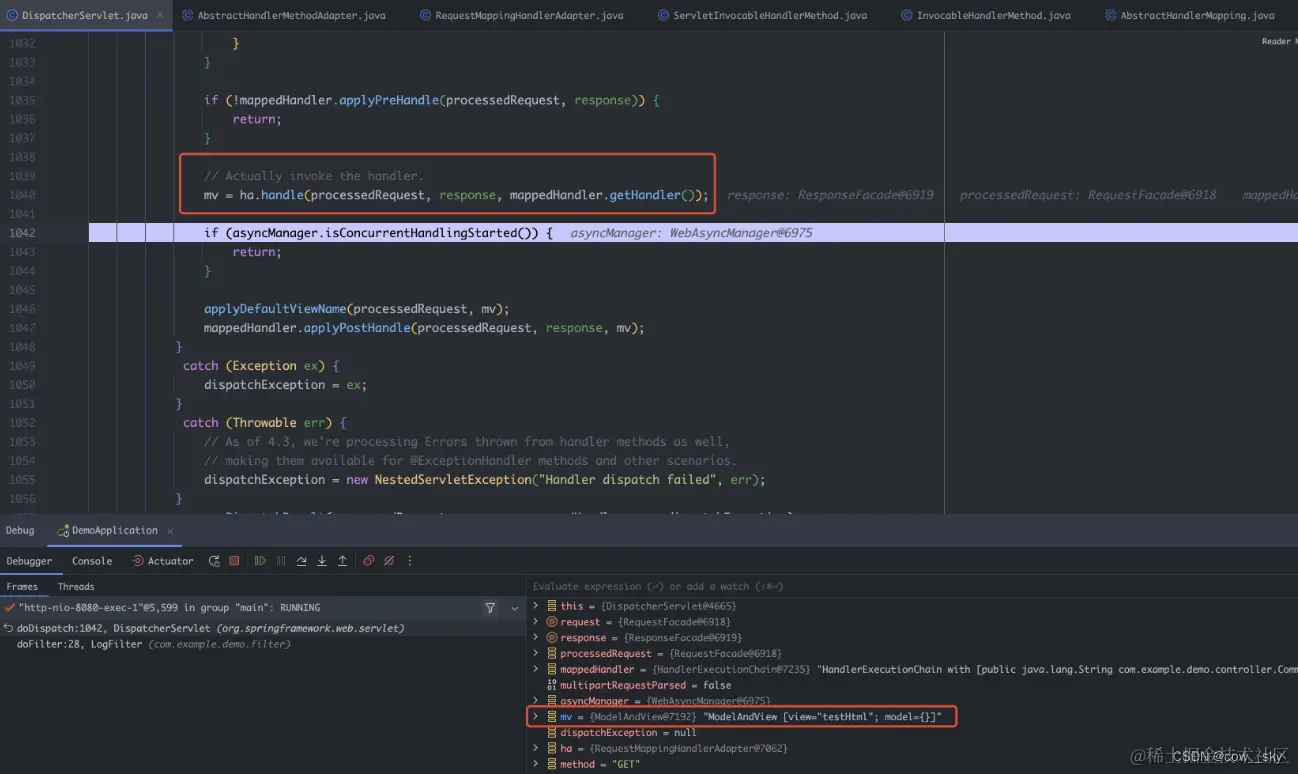Click gutter line number 1040
Viewport: 1298px width, 774px height.
tap(21, 195)
